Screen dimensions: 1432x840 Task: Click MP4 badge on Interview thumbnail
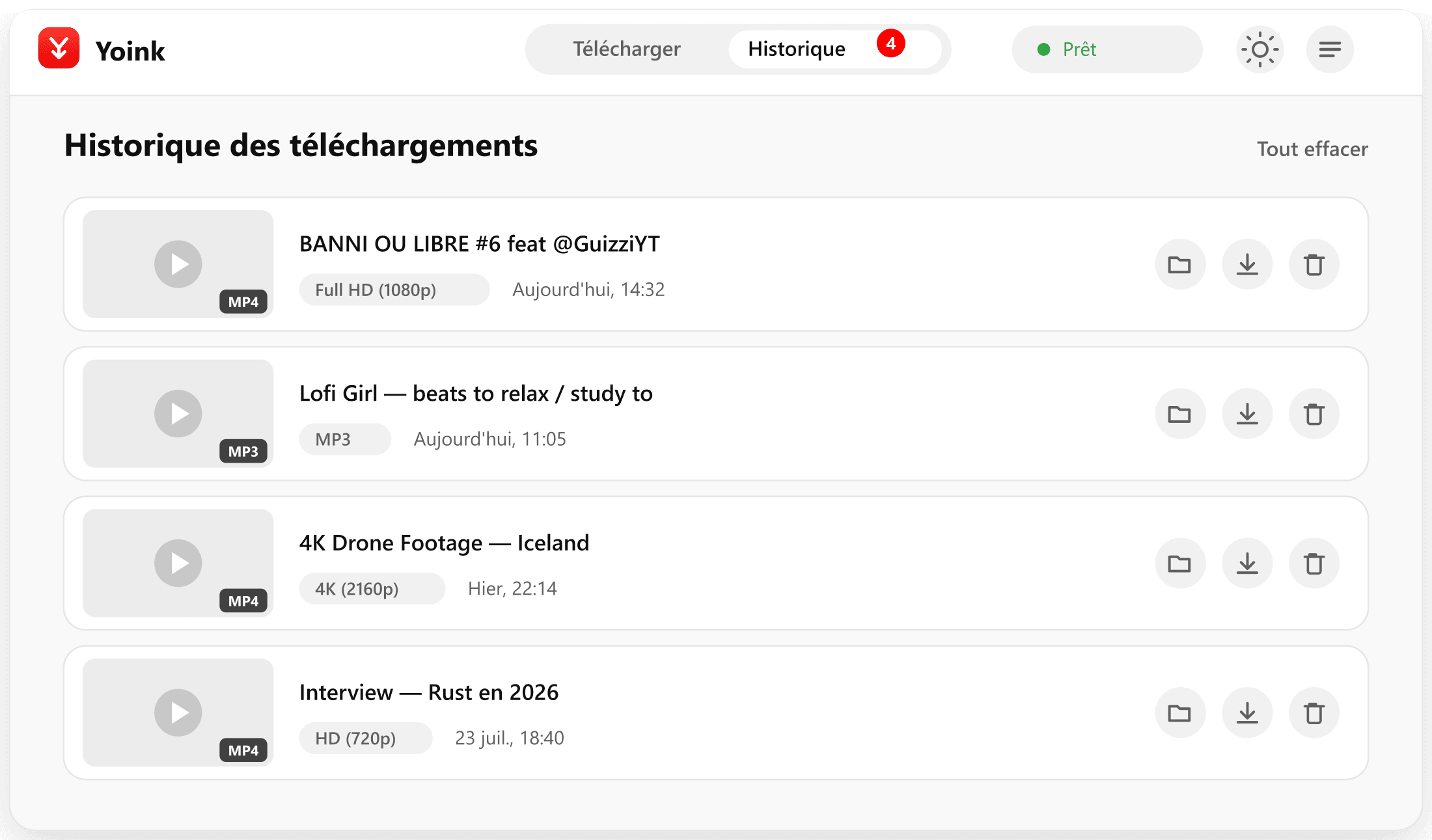243,751
